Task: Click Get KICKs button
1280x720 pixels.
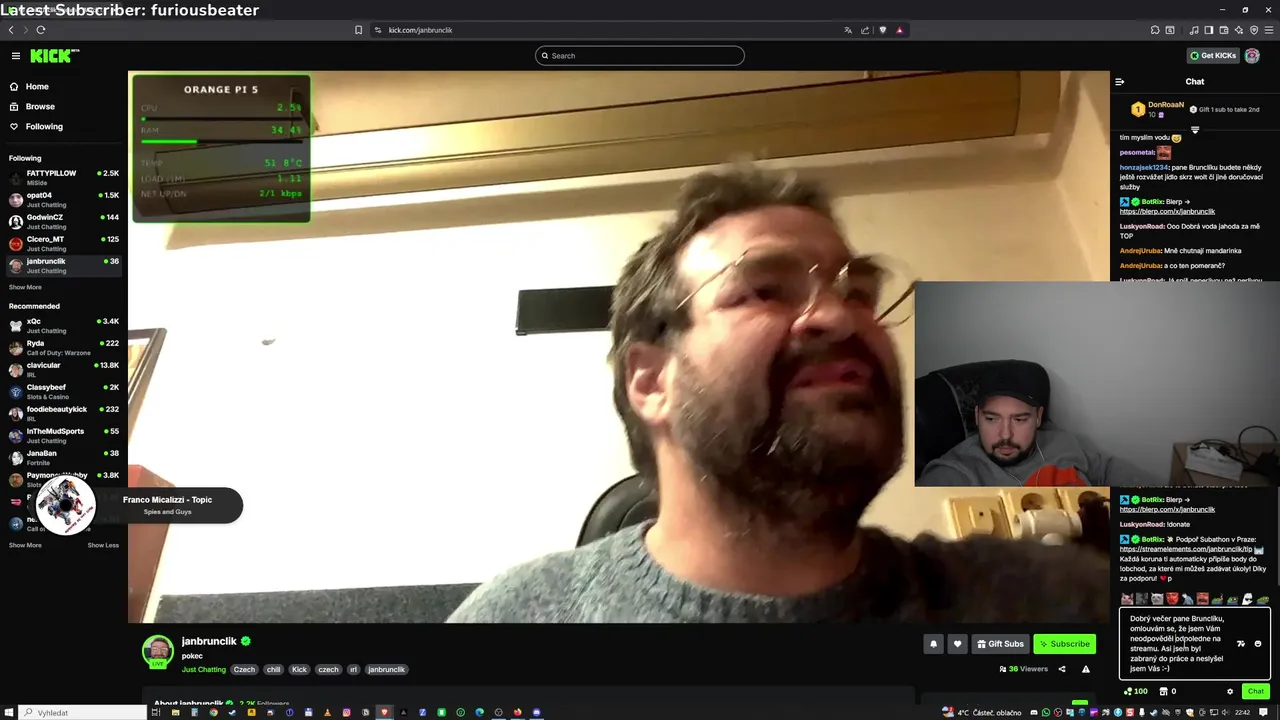Action: (x=1212, y=56)
